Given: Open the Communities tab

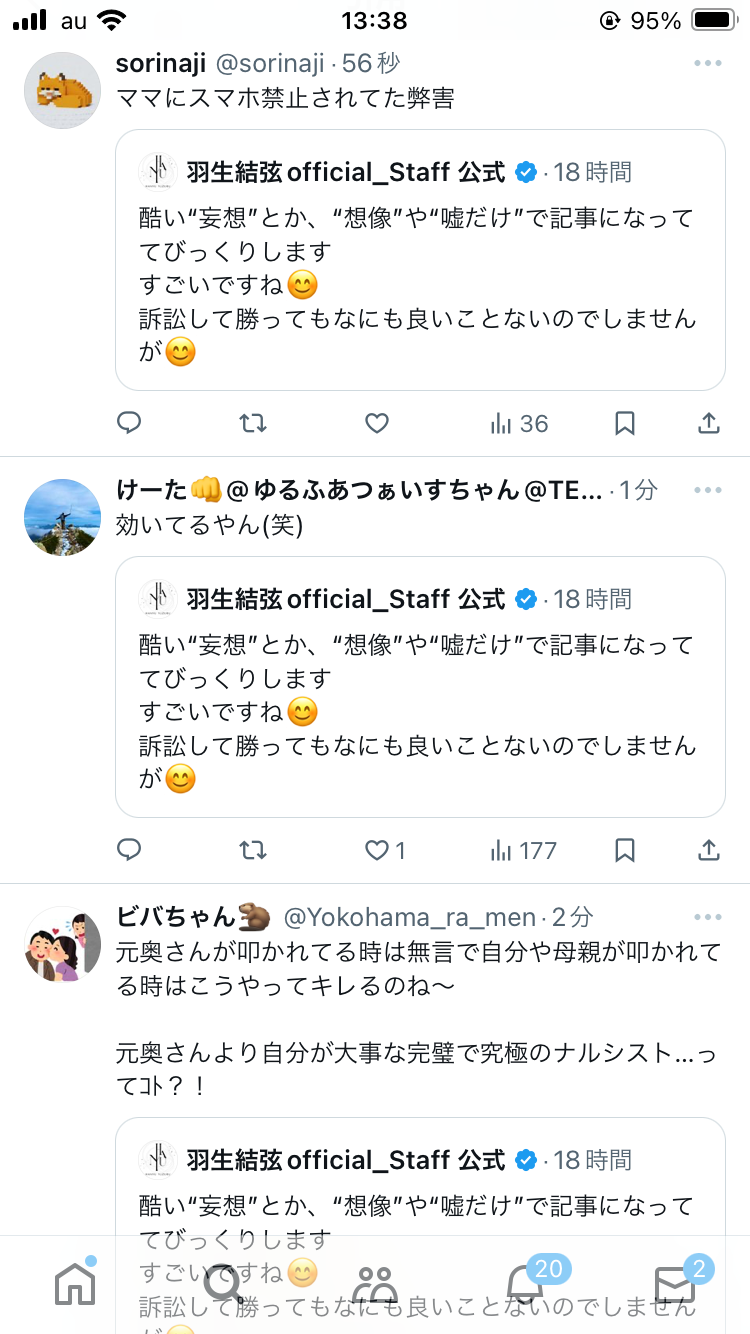Looking at the screenshot, I should point(375,1284).
